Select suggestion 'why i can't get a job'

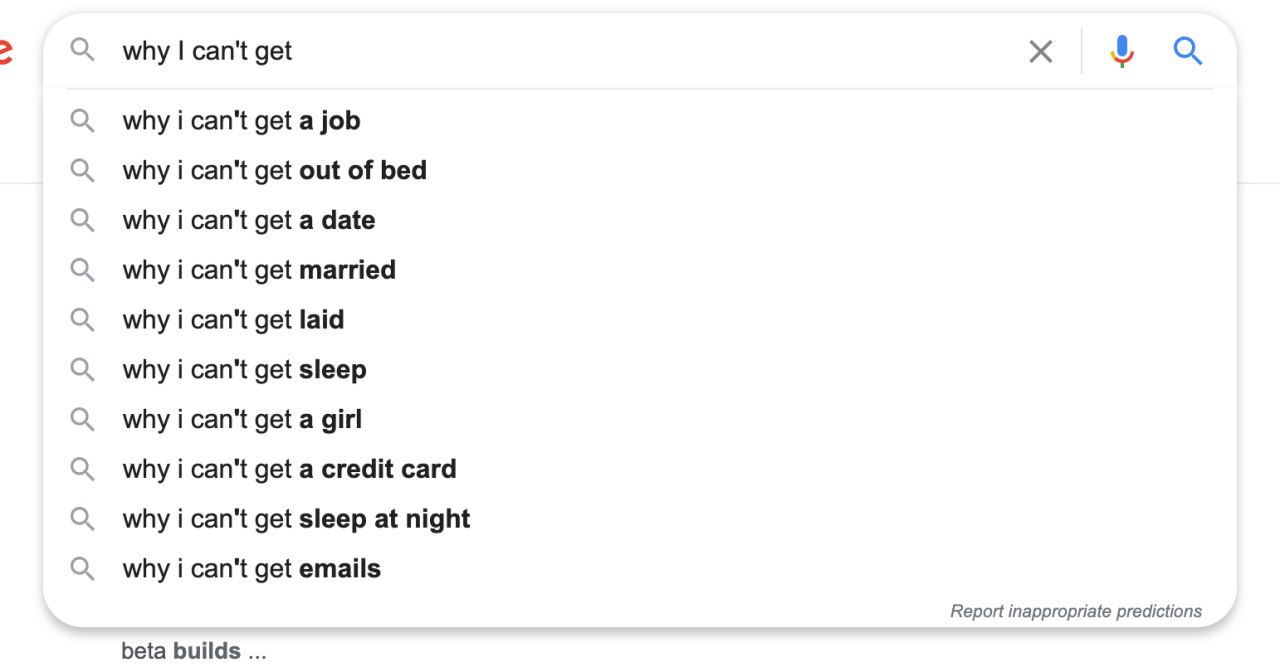click(x=640, y=121)
